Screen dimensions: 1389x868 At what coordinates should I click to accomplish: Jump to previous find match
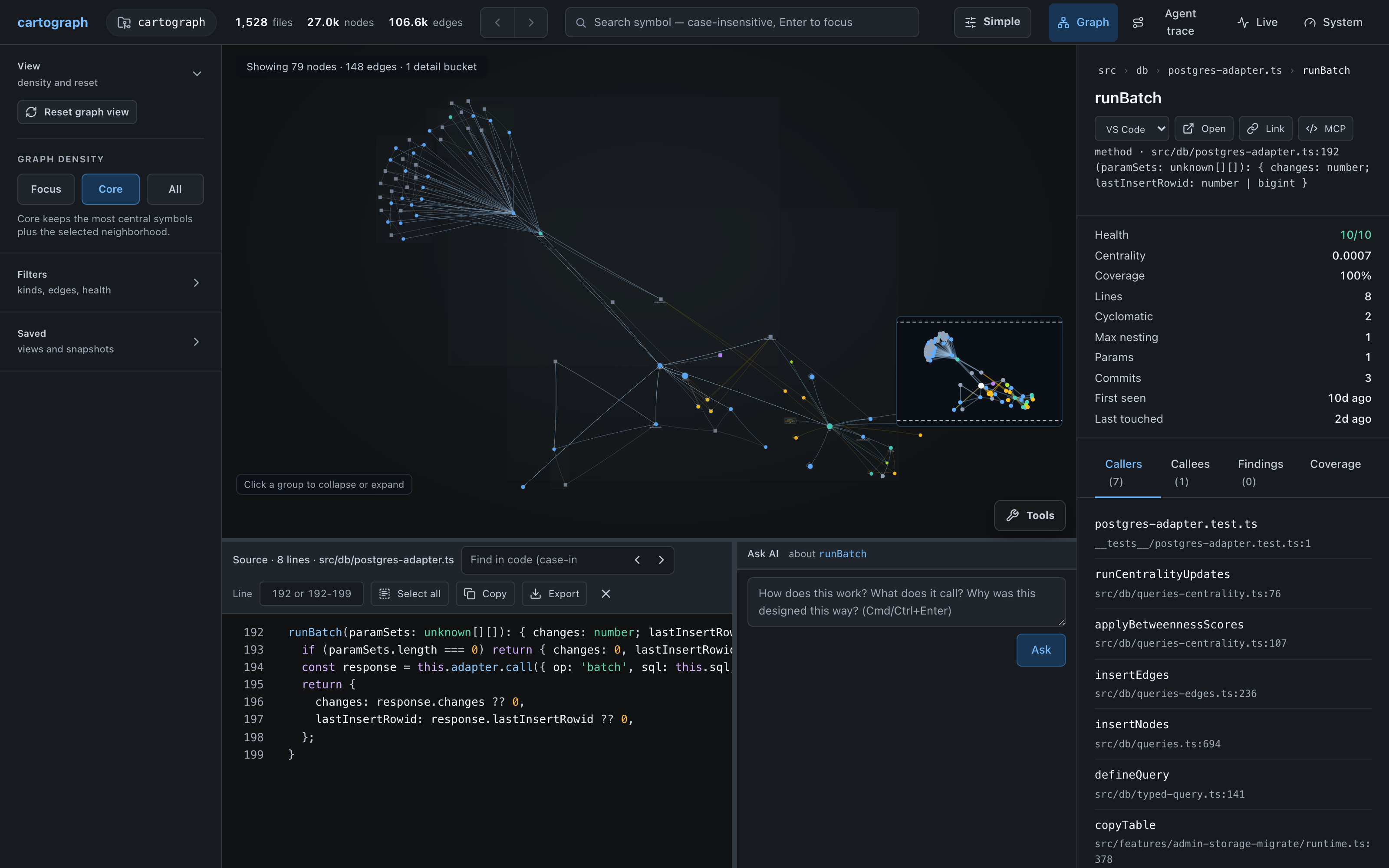[637, 560]
